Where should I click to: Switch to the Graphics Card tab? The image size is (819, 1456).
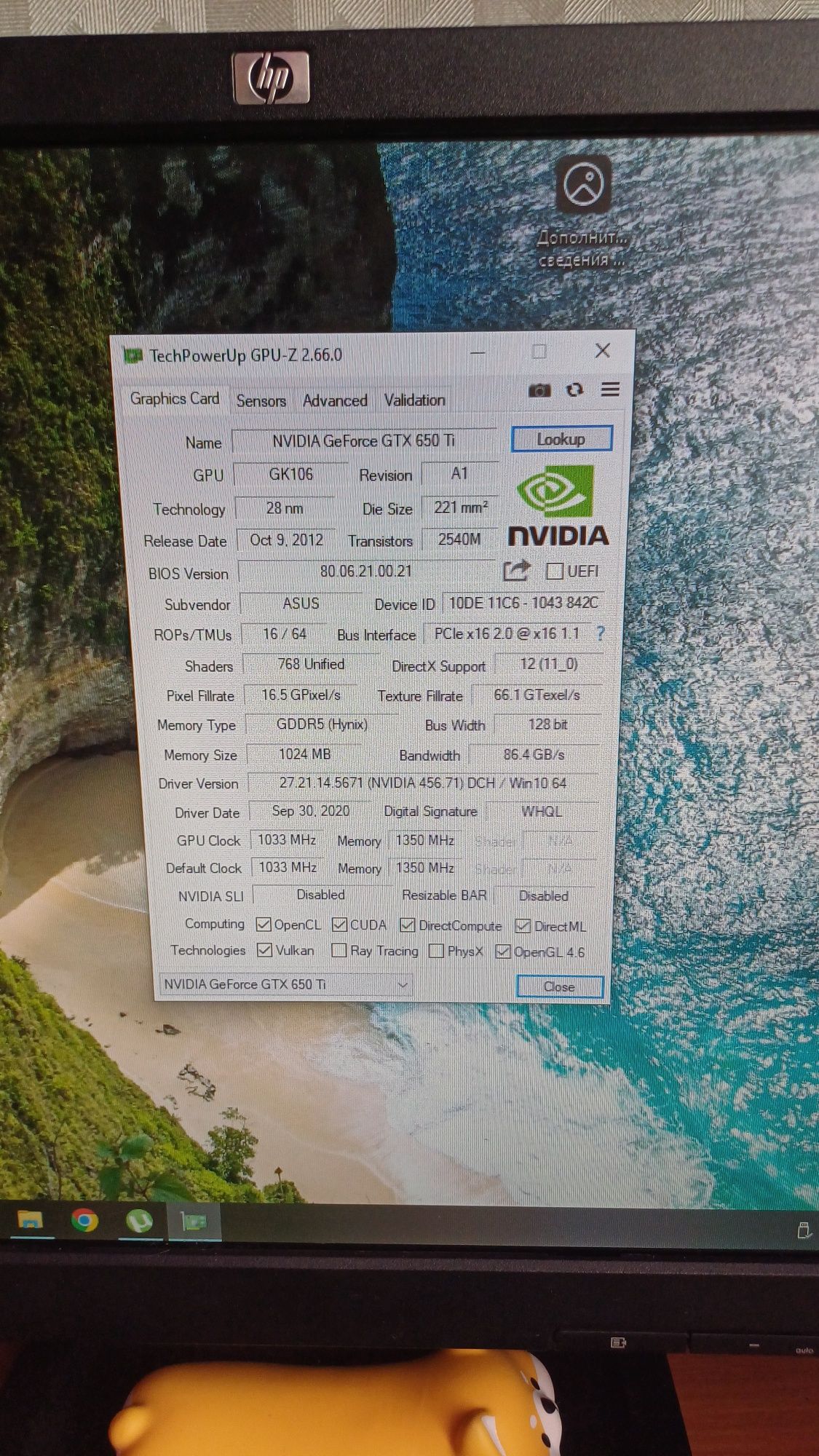point(175,398)
